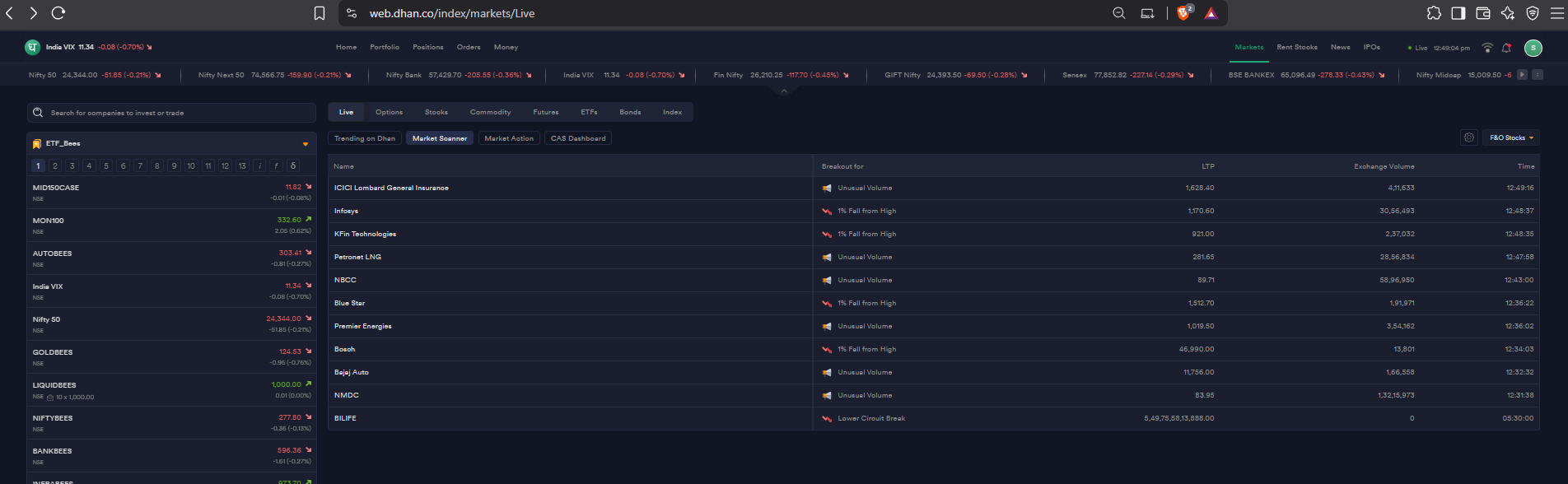Open the ticker bar three-dot options

1538,75
